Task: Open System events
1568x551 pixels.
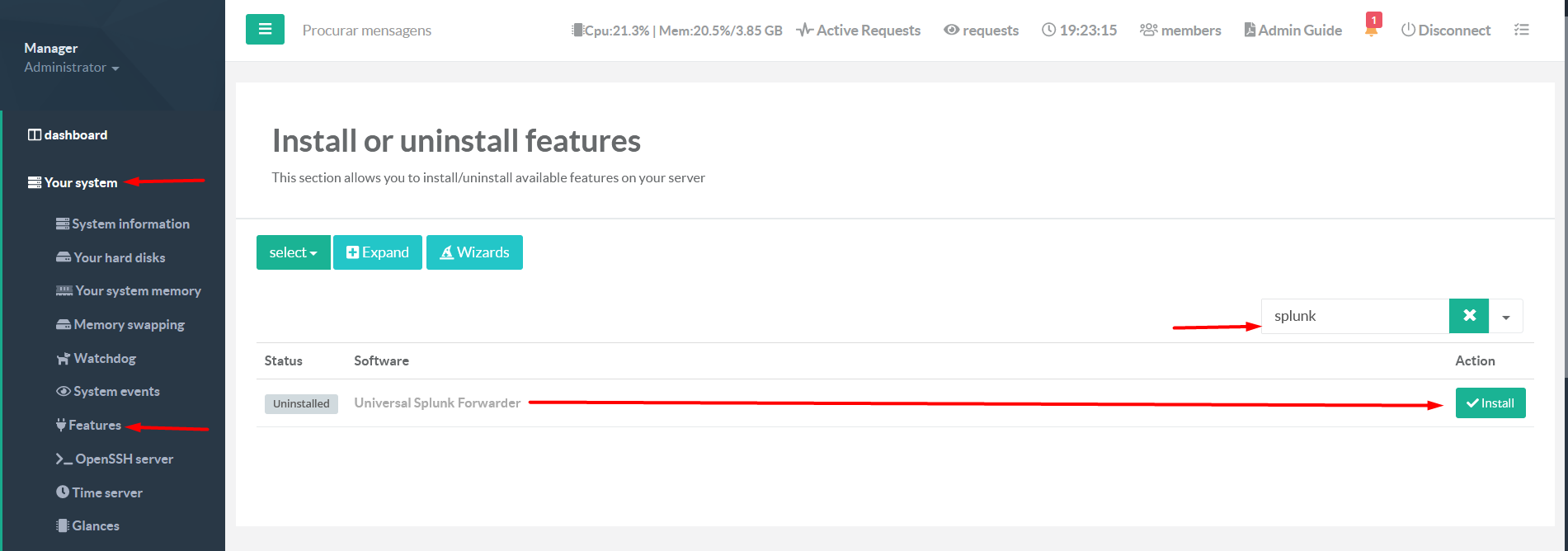Action: tap(108, 392)
